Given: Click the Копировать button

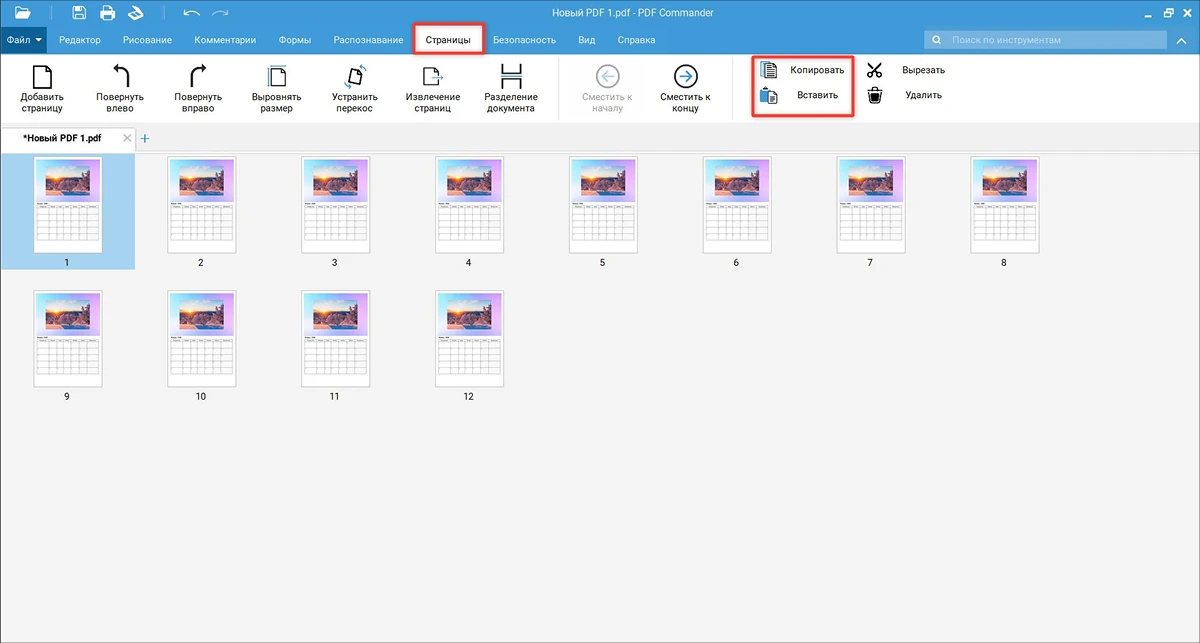Looking at the screenshot, I should tap(803, 70).
